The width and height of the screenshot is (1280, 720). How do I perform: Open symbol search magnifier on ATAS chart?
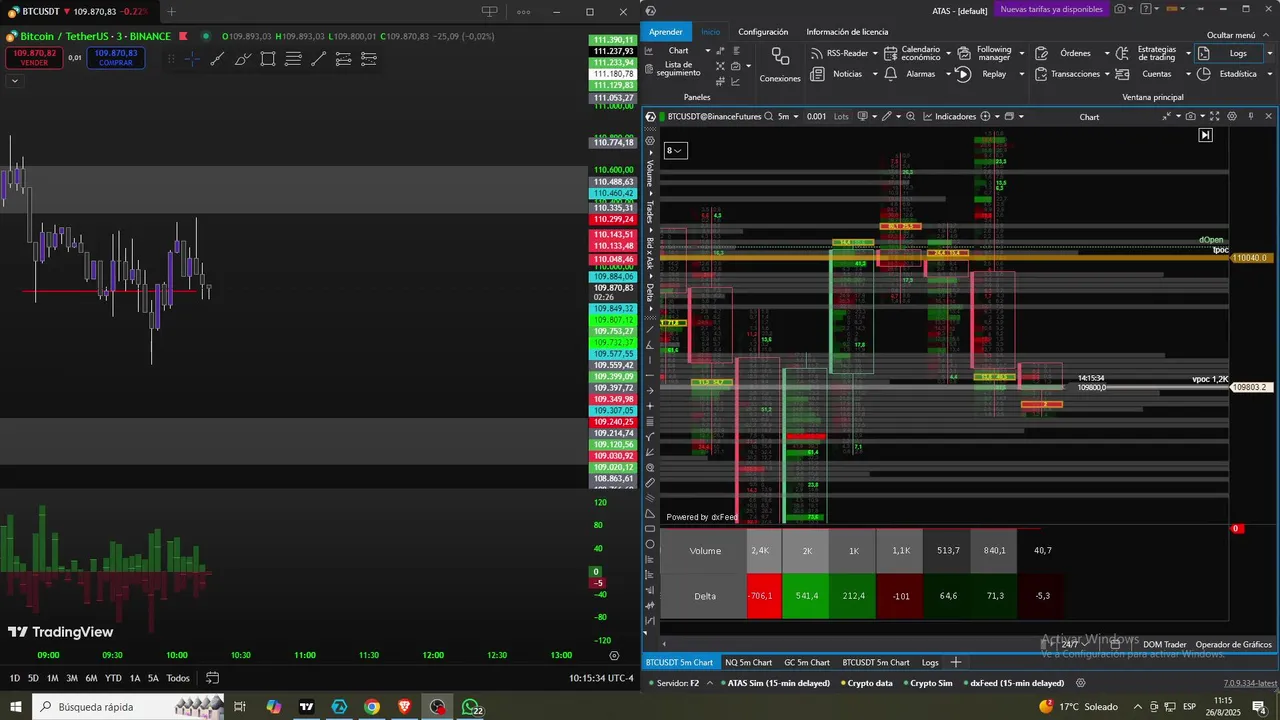click(x=769, y=116)
